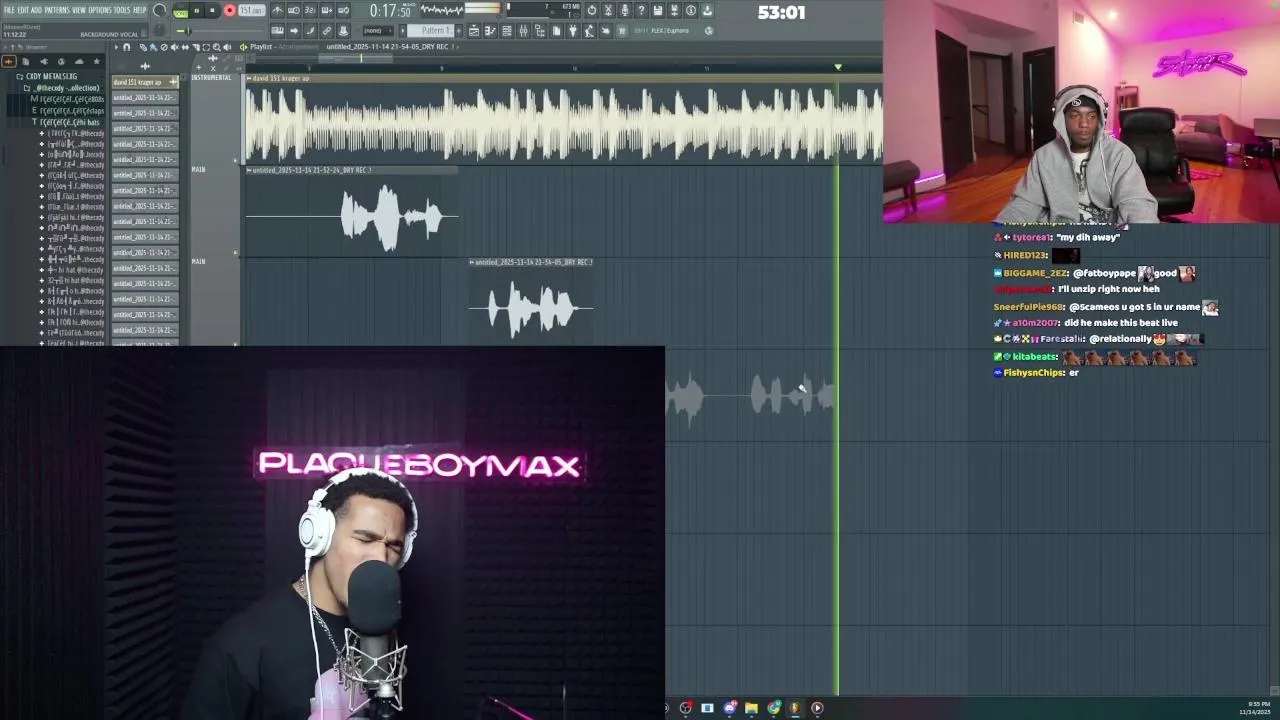Open the OPTIONS menu
This screenshot has height=720, width=1280.
point(100,10)
